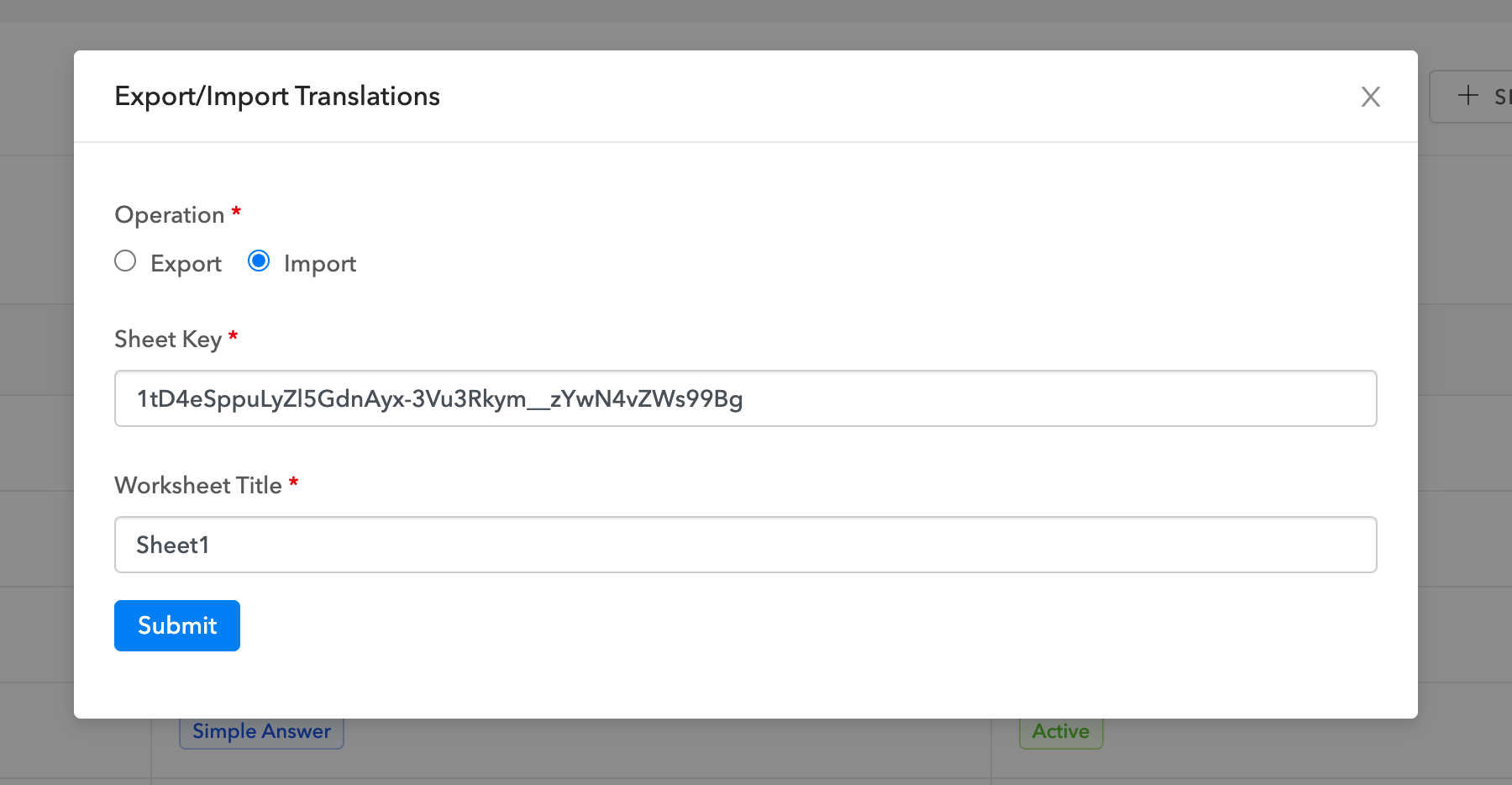Image resolution: width=1512 pixels, height=785 pixels.
Task: Focus the Worksheet Title input field
Action: click(756, 545)
